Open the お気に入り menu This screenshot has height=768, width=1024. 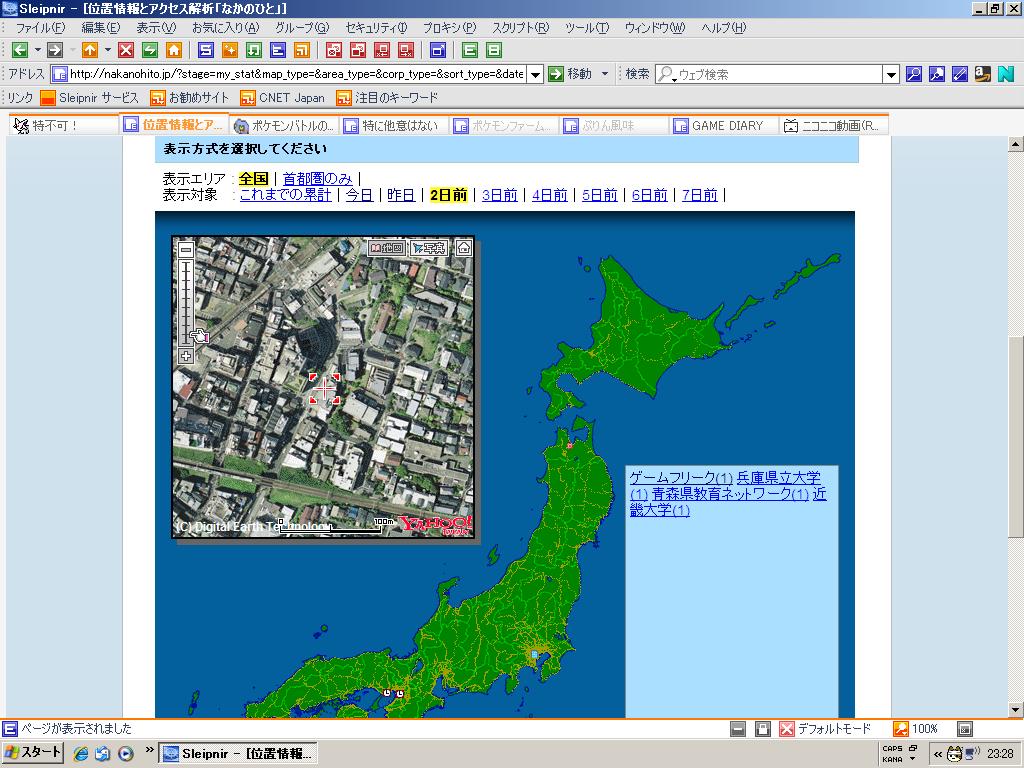pyautogui.click(x=224, y=27)
